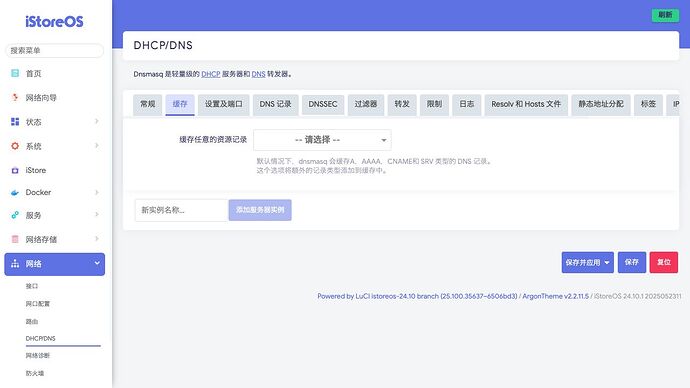
Task: Open the 网络诊断 submenu item
Action: pyautogui.click(x=38, y=355)
